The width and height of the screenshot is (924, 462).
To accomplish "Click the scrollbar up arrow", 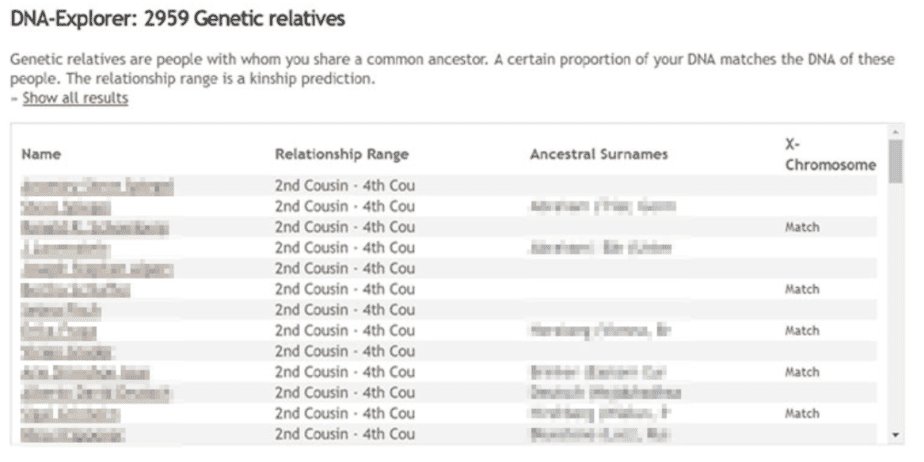I will pos(896,132).
